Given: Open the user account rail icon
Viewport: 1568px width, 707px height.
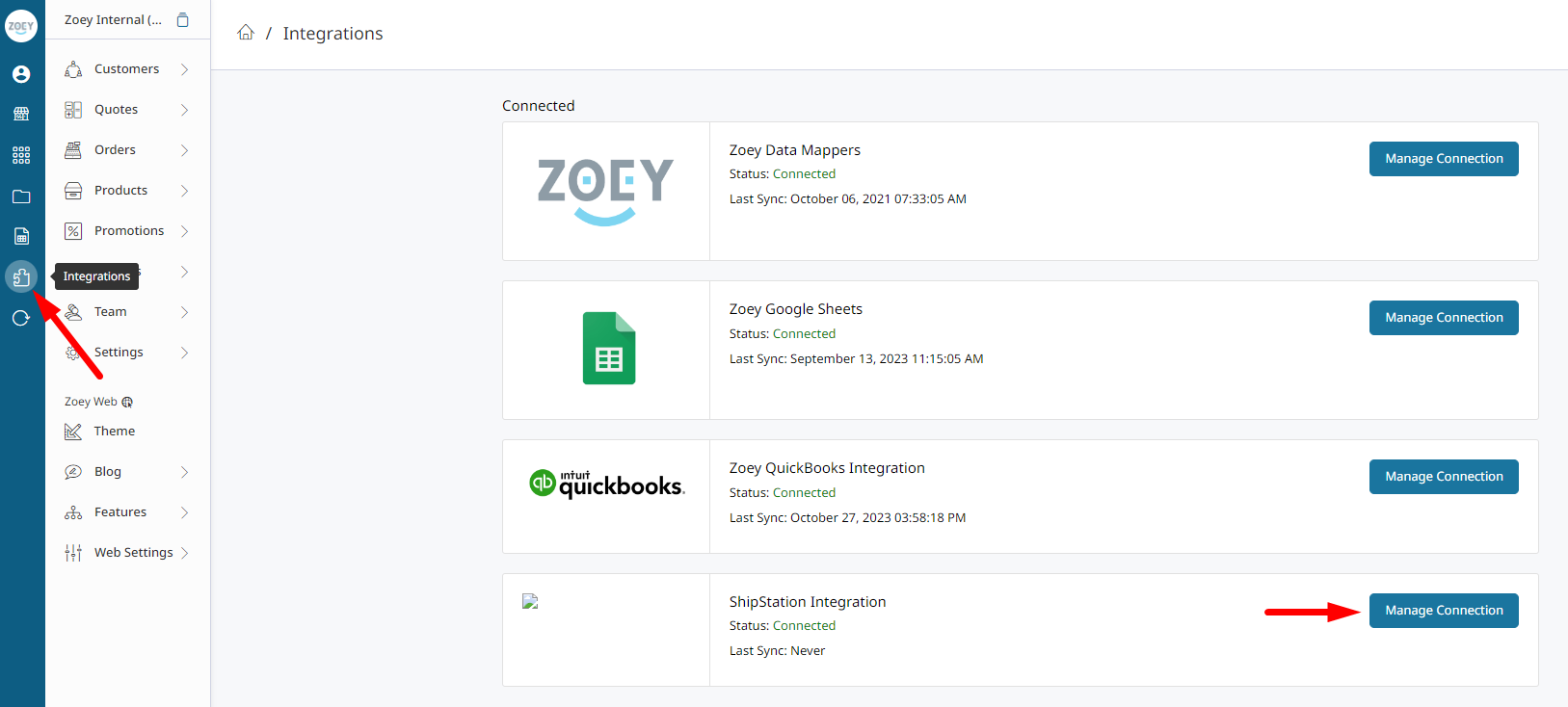Looking at the screenshot, I should (21, 74).
